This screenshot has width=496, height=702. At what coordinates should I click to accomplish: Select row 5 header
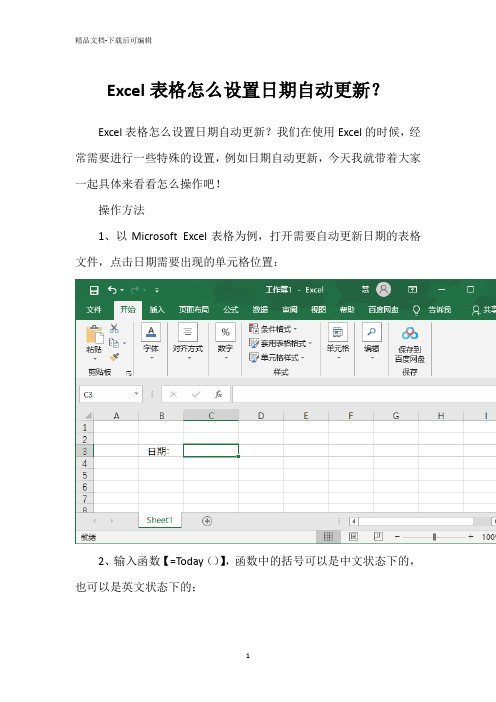click(85, 475)
